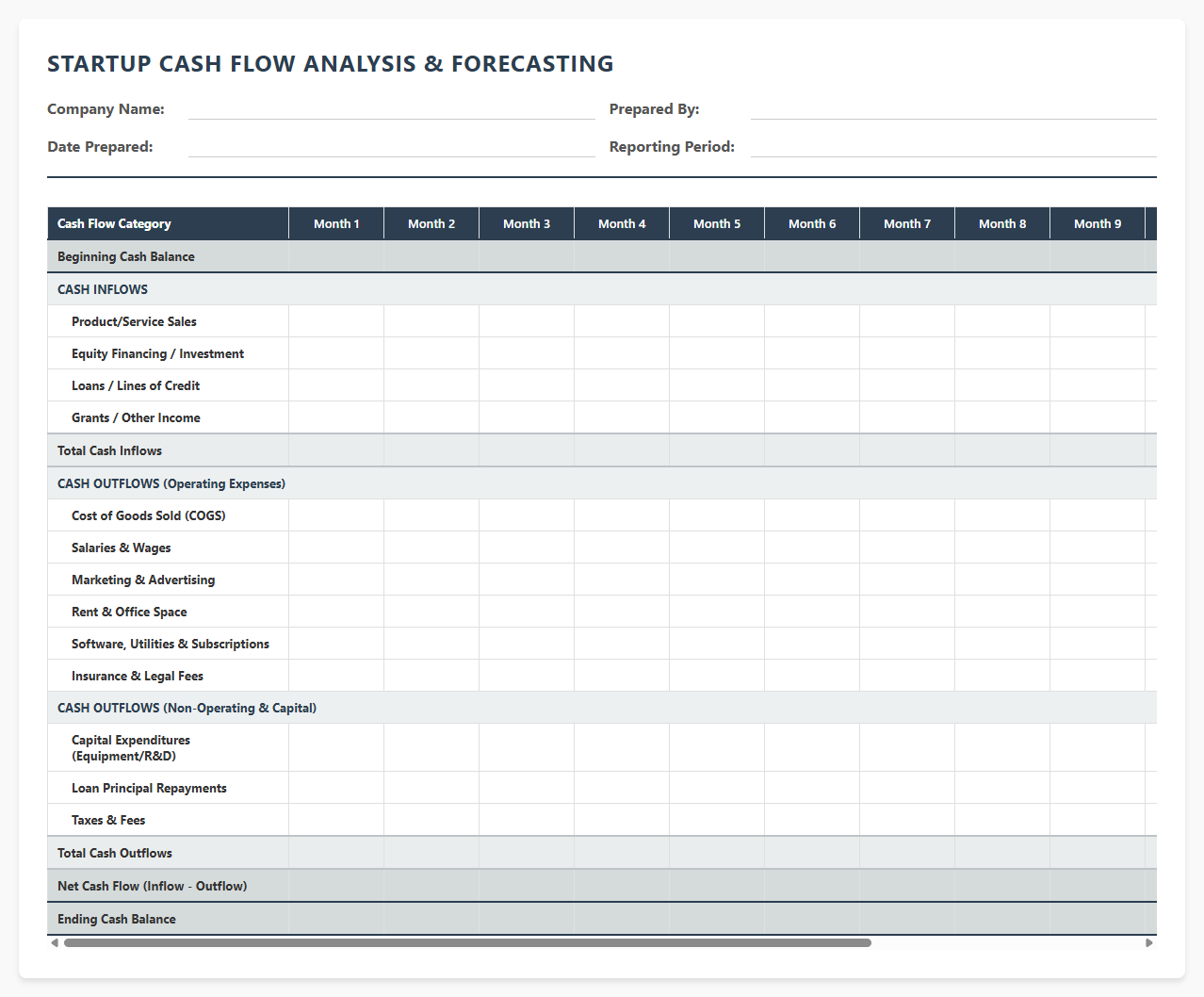Select the Month 3 column header
Screen dimensions: 1204x997
tap(527, 223)
